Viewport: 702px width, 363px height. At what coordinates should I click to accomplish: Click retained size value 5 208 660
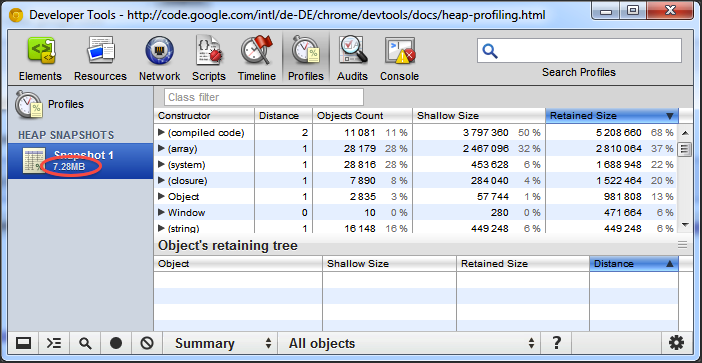(618, 132)
